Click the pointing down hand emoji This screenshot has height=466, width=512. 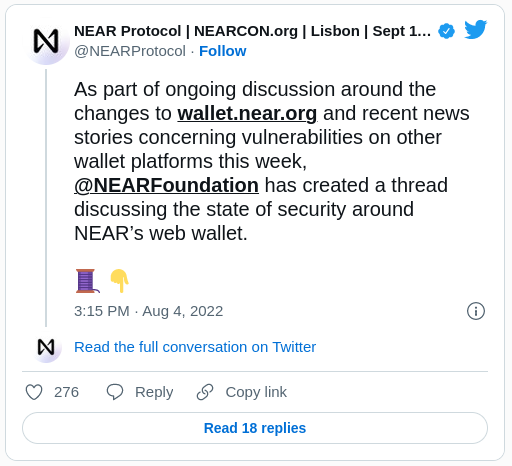[120, 281]
